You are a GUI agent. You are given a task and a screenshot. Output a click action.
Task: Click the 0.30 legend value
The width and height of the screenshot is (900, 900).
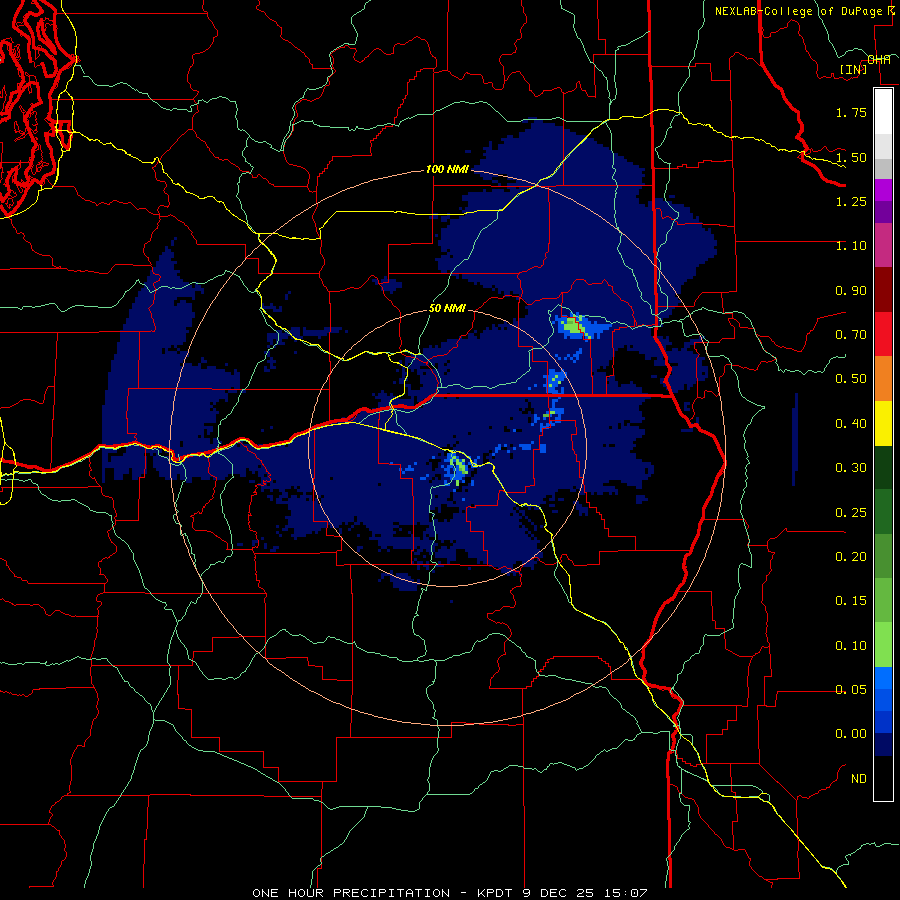tap(851, 468)
